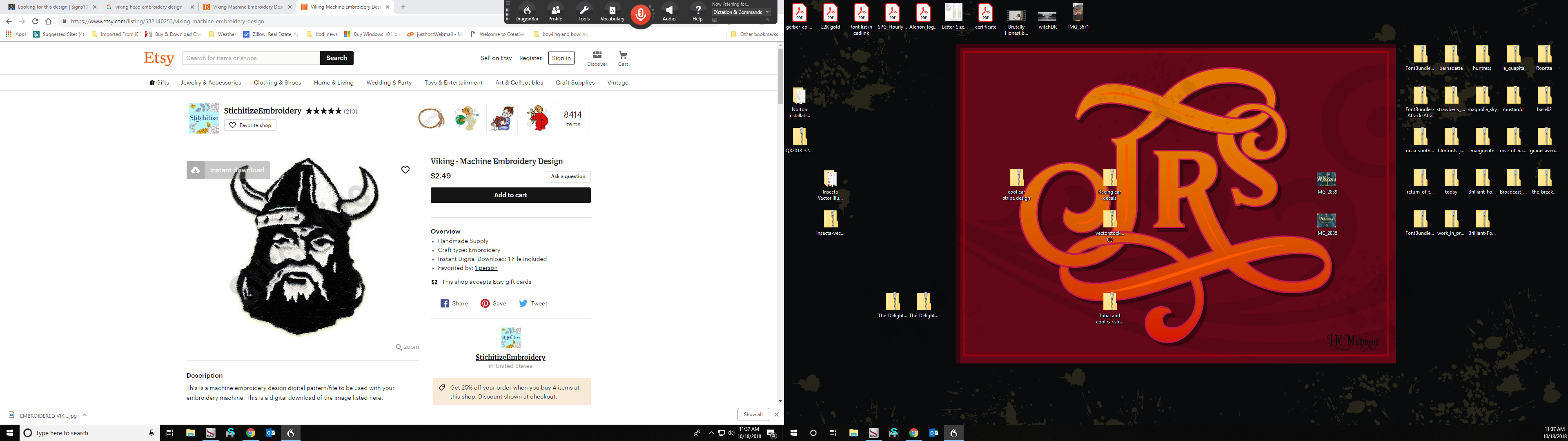Open the Etsy Cart icon
This screenshot has width=1568, height=441.
click(x=623, y=58)
